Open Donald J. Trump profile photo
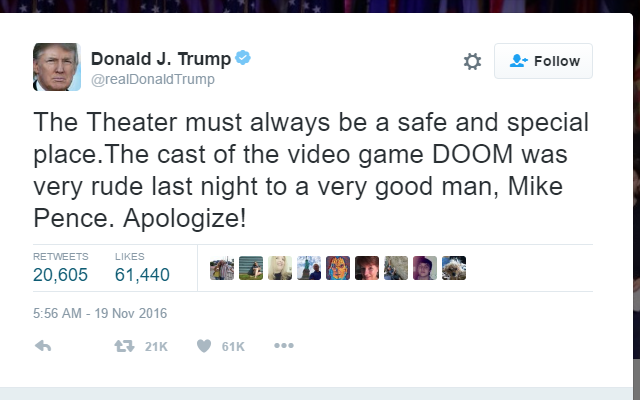Image resolution: width=640 pixels, height=400 pixels. pos(57,67)
